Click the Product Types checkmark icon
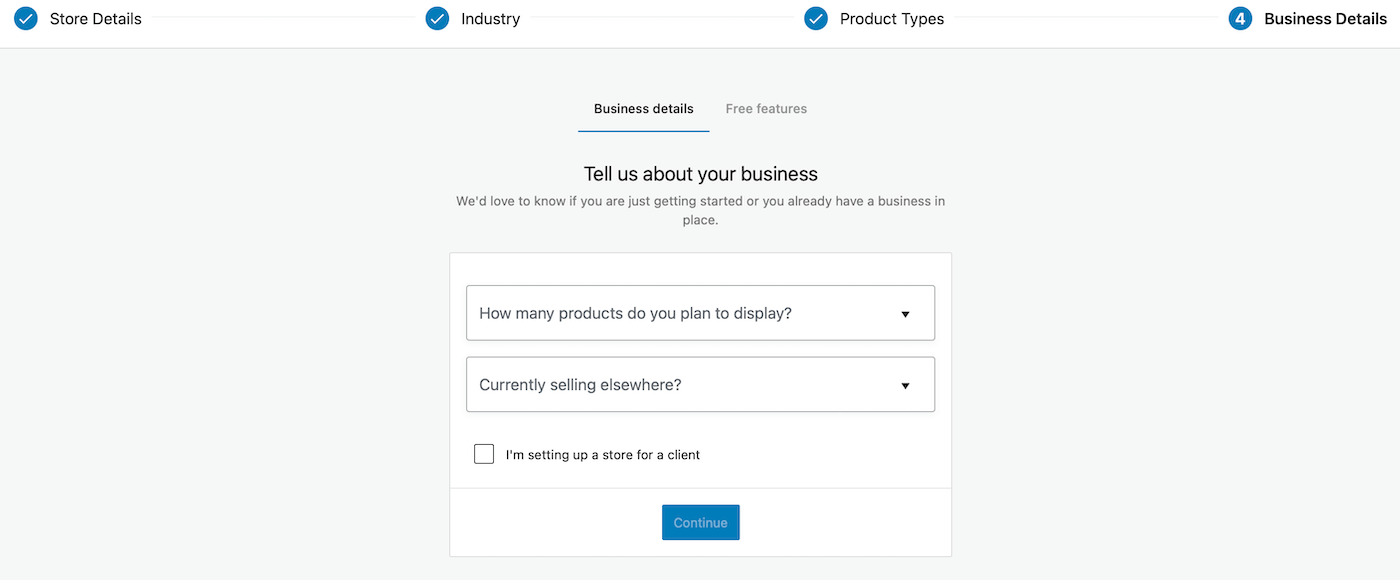Screen dimensions: 1400x580 pos(816,18)
